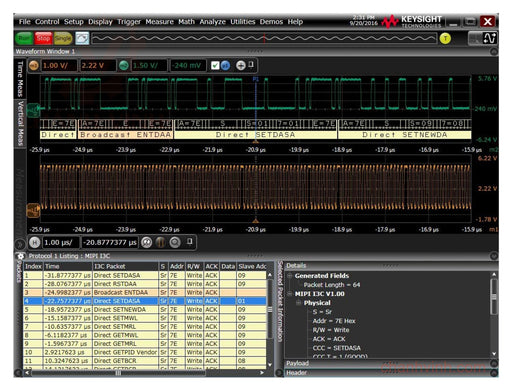The width and height of the screenshot is (512, 391).
Task: Click the channel 1 ground marker on the waveform
Action: [33, 210]
